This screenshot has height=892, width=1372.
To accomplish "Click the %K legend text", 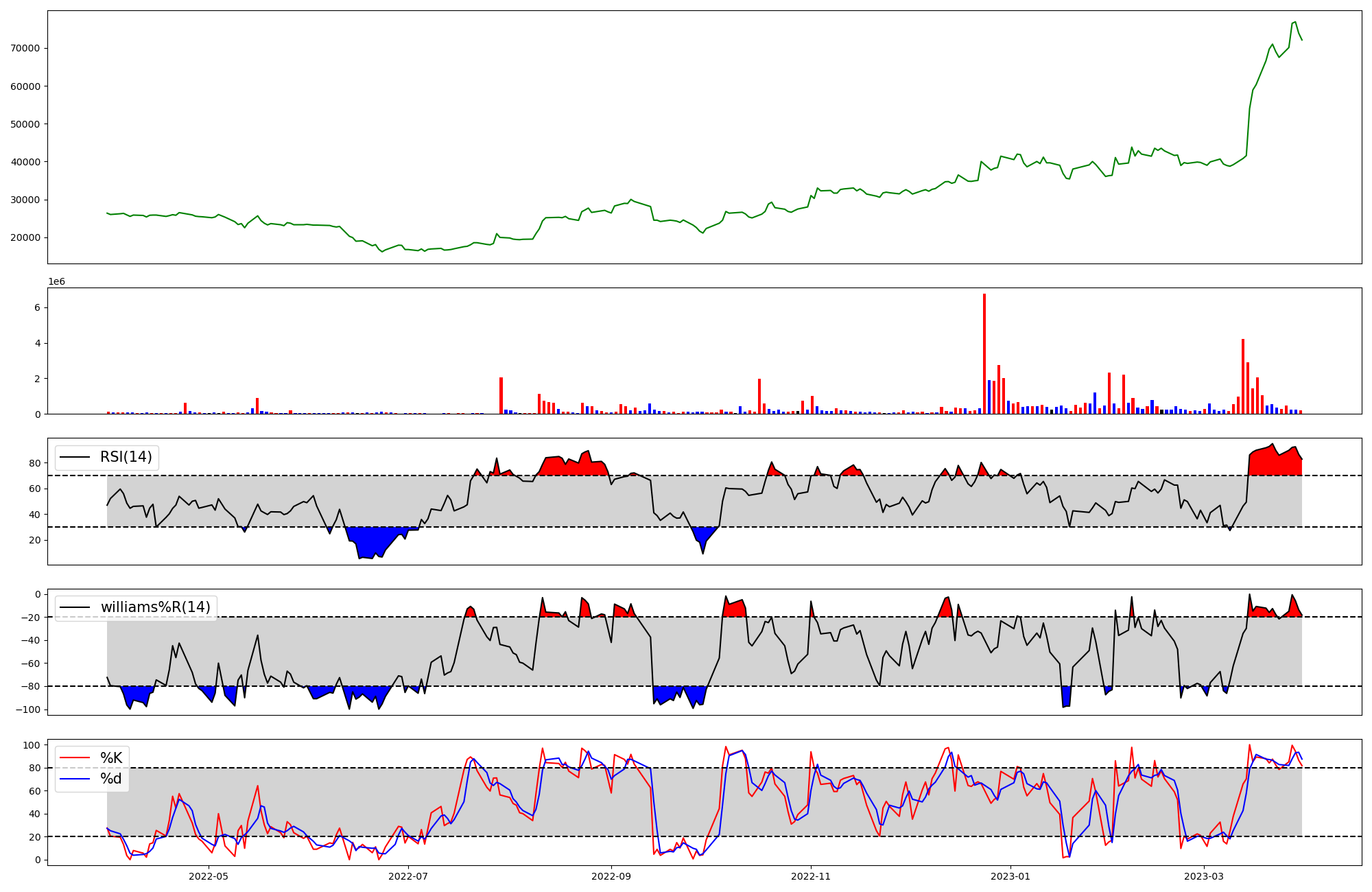I will tap(111, 758).
